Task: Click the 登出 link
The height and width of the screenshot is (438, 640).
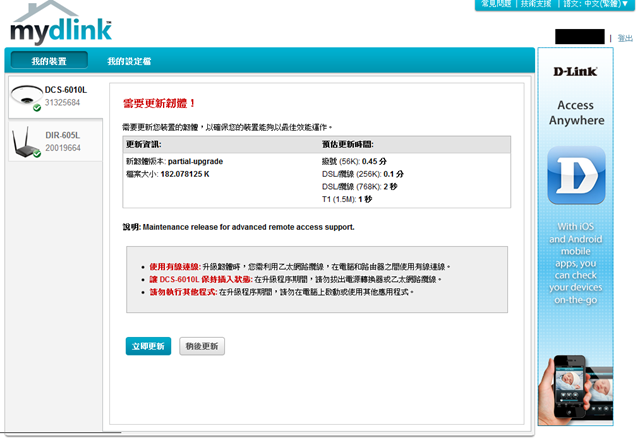Action: coord(625,38)
